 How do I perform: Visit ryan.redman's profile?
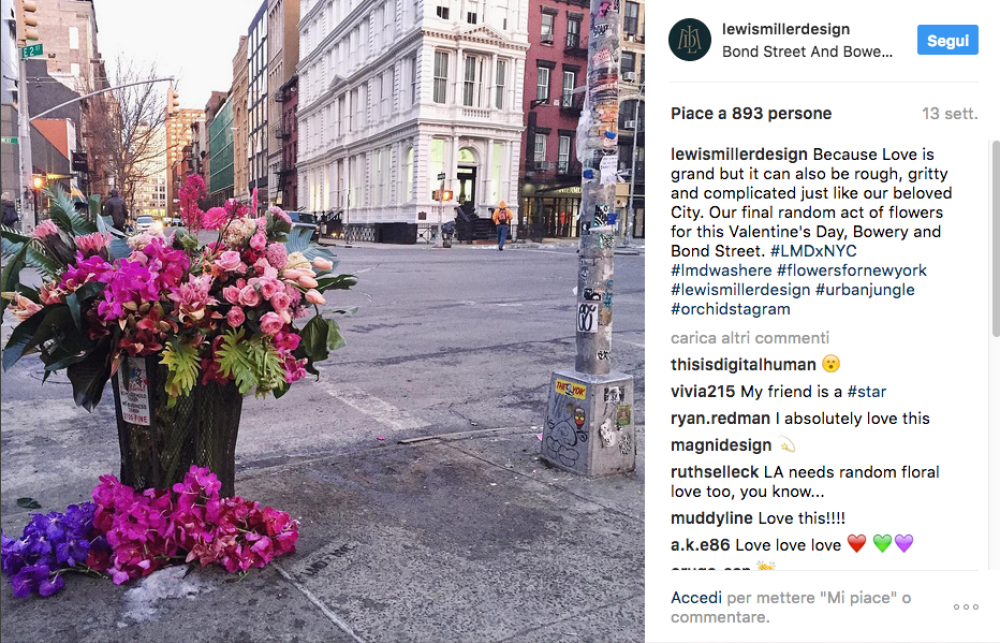(x=720, y=418)
